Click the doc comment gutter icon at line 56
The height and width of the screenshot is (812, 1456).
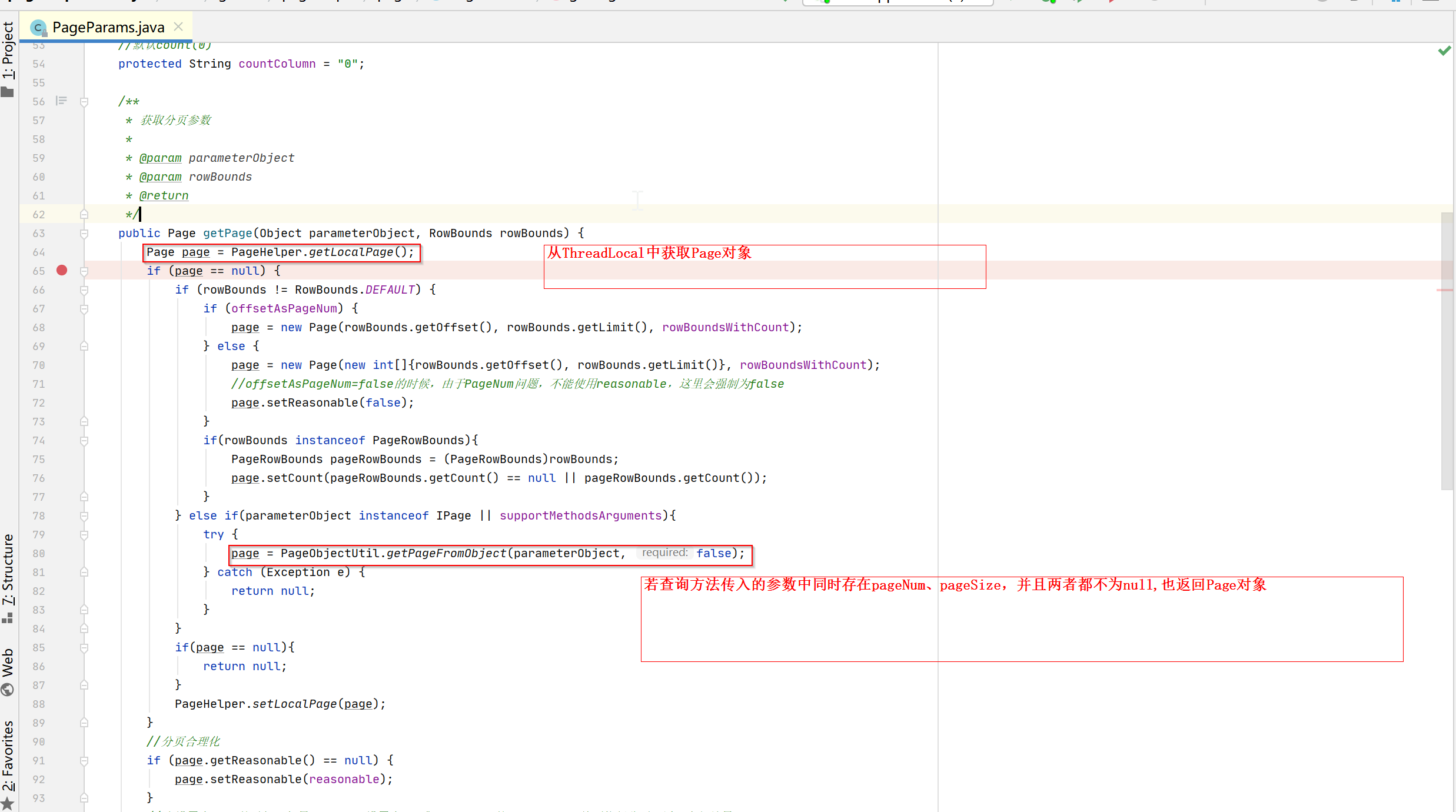point(61,101)
